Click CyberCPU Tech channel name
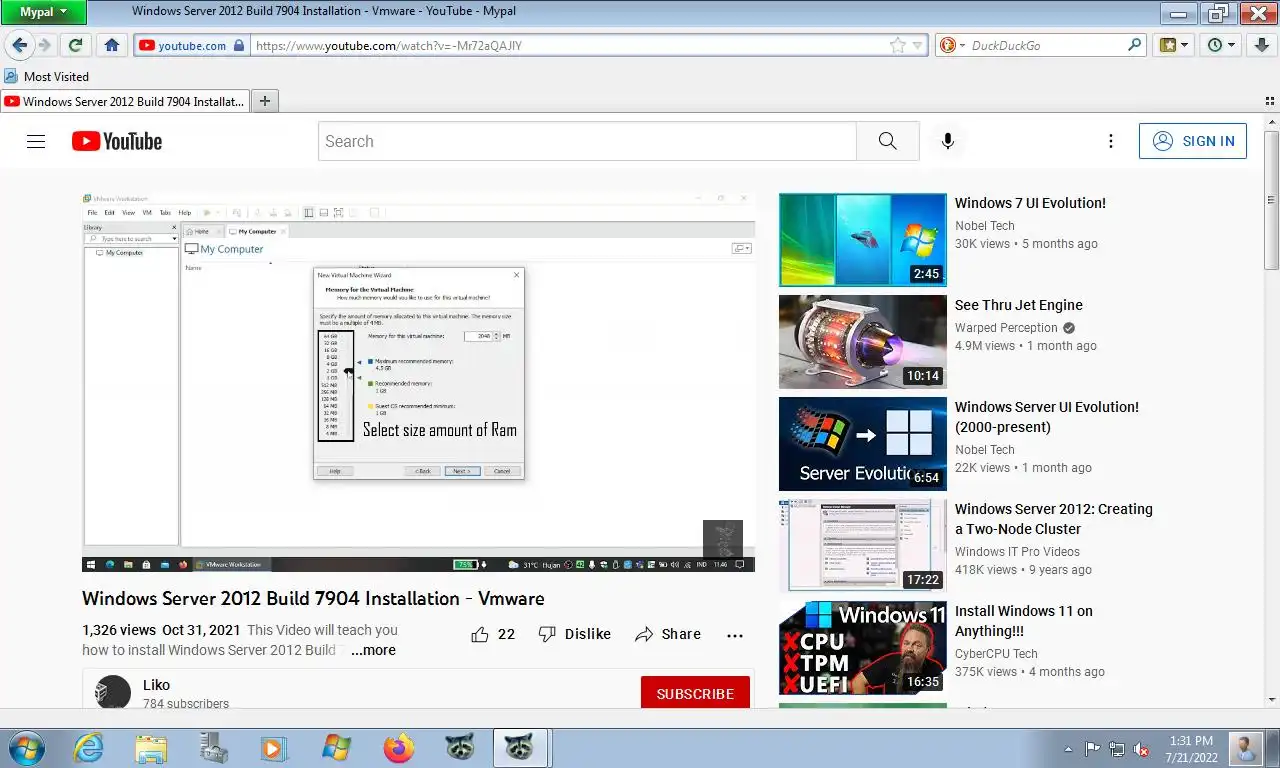The height and width of the screenshot is (768, 1280). 996,654
